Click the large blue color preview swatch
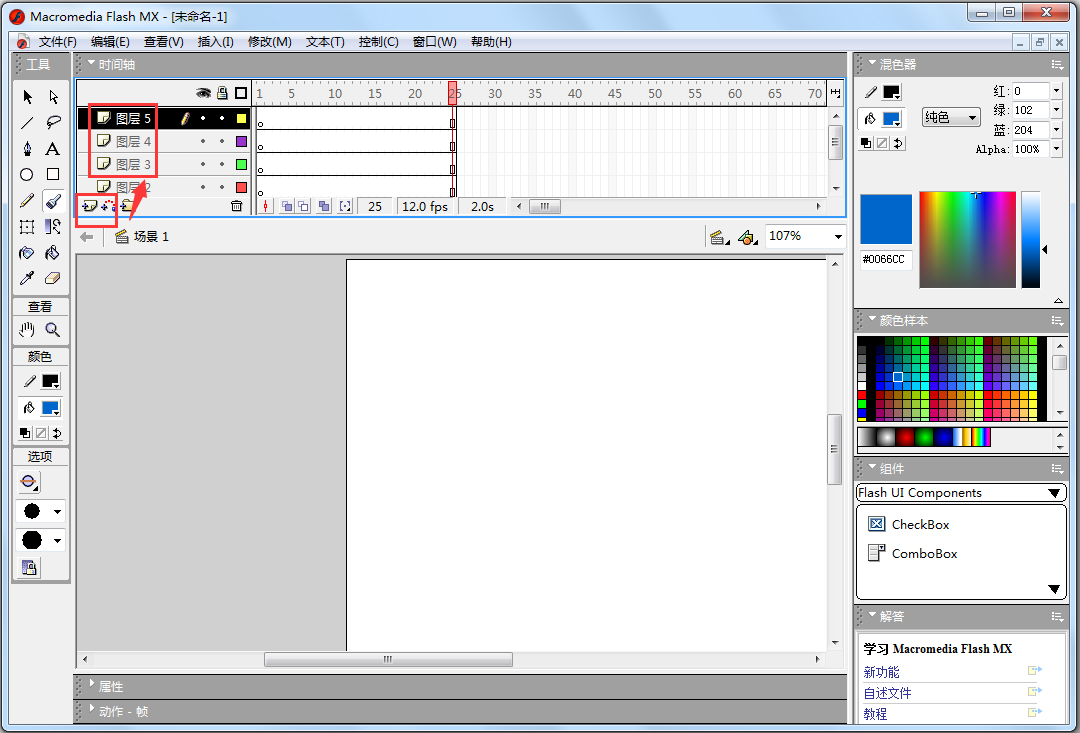 pos(885,219)
